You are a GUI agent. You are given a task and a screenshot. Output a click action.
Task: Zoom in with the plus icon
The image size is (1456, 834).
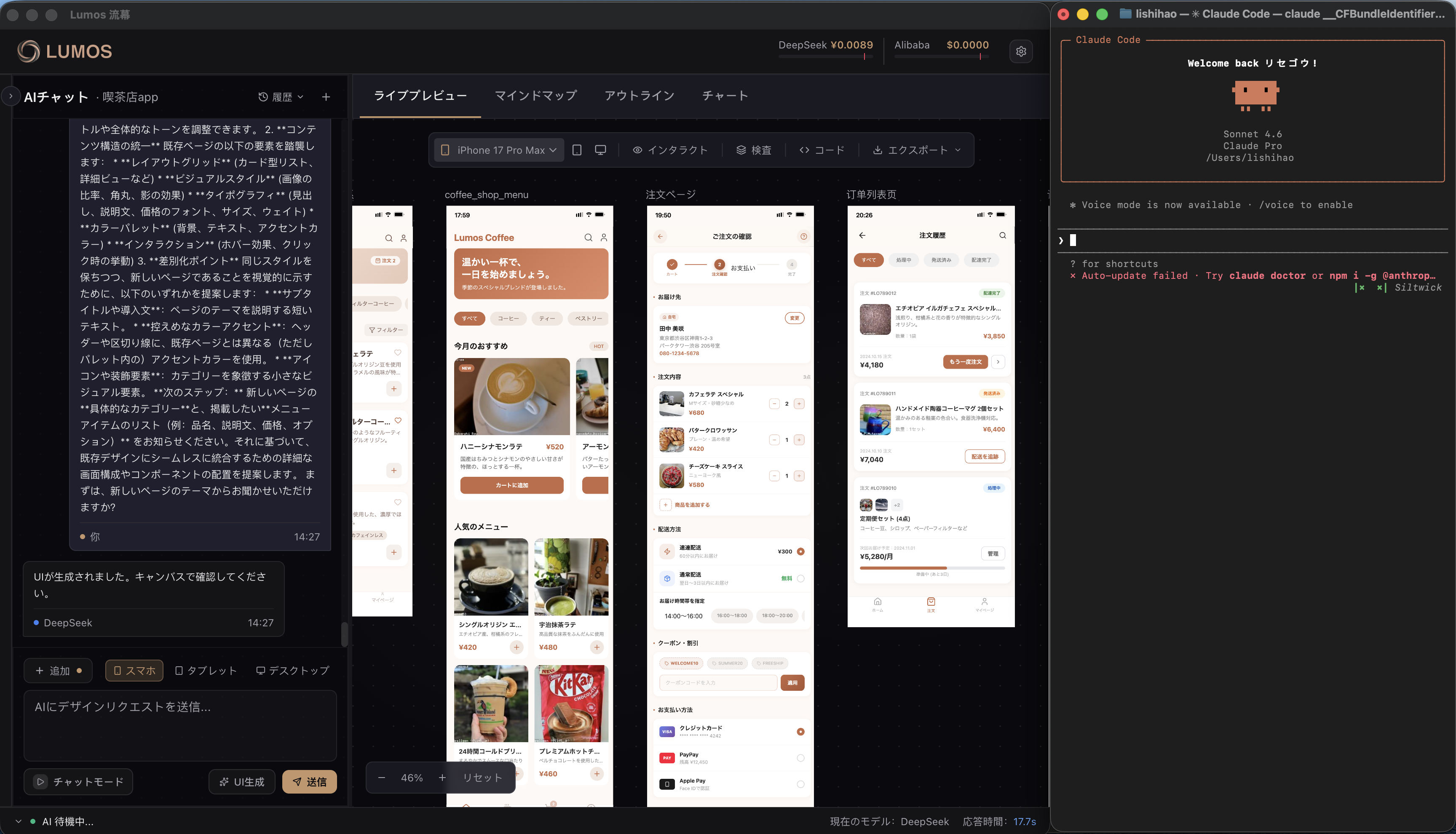pos(442,777)
